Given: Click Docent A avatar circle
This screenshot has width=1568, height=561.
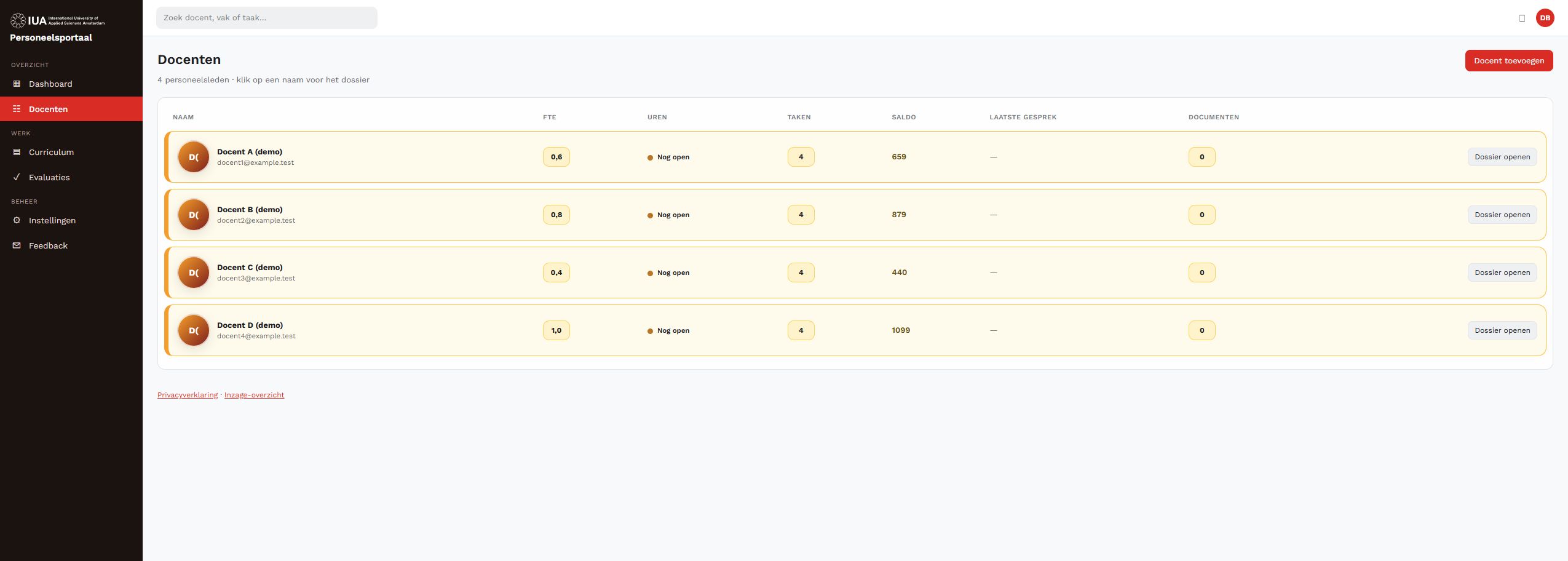Looking at the screenshot, I should [x=194, y=157].
